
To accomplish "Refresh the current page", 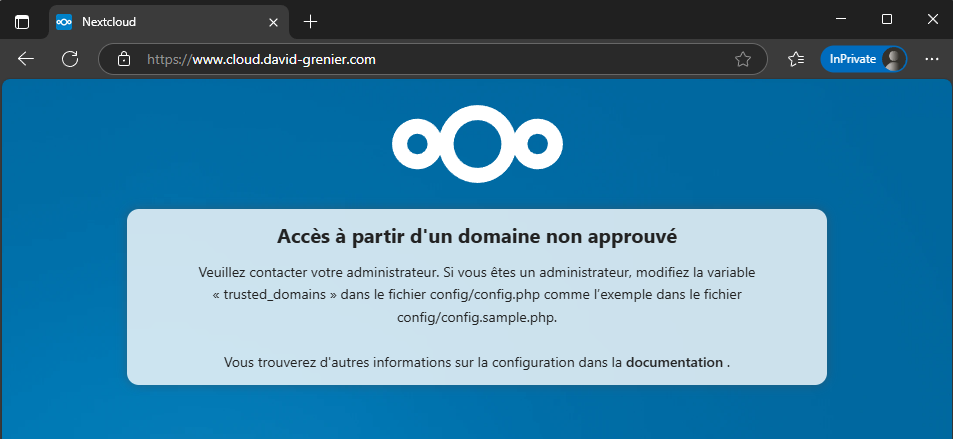I will [x=70, y=59].
